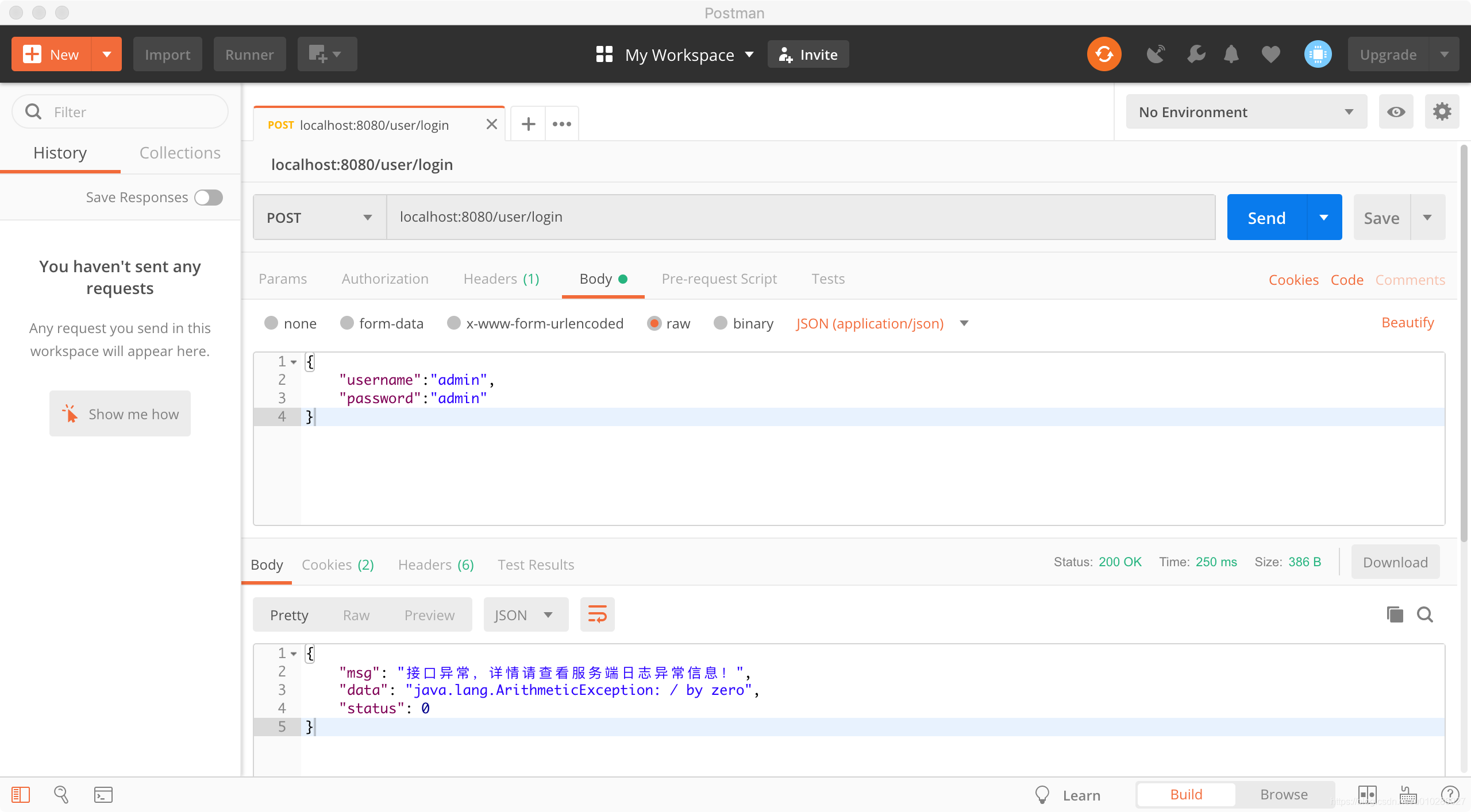Select raw body type
1471x812 pixels.
tap(654, 323)
